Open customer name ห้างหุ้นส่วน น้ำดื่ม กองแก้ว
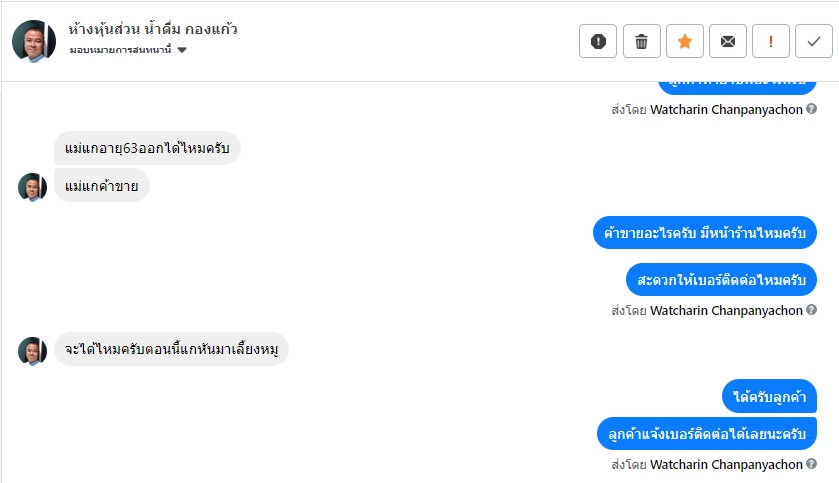 [x=154, y=29]
